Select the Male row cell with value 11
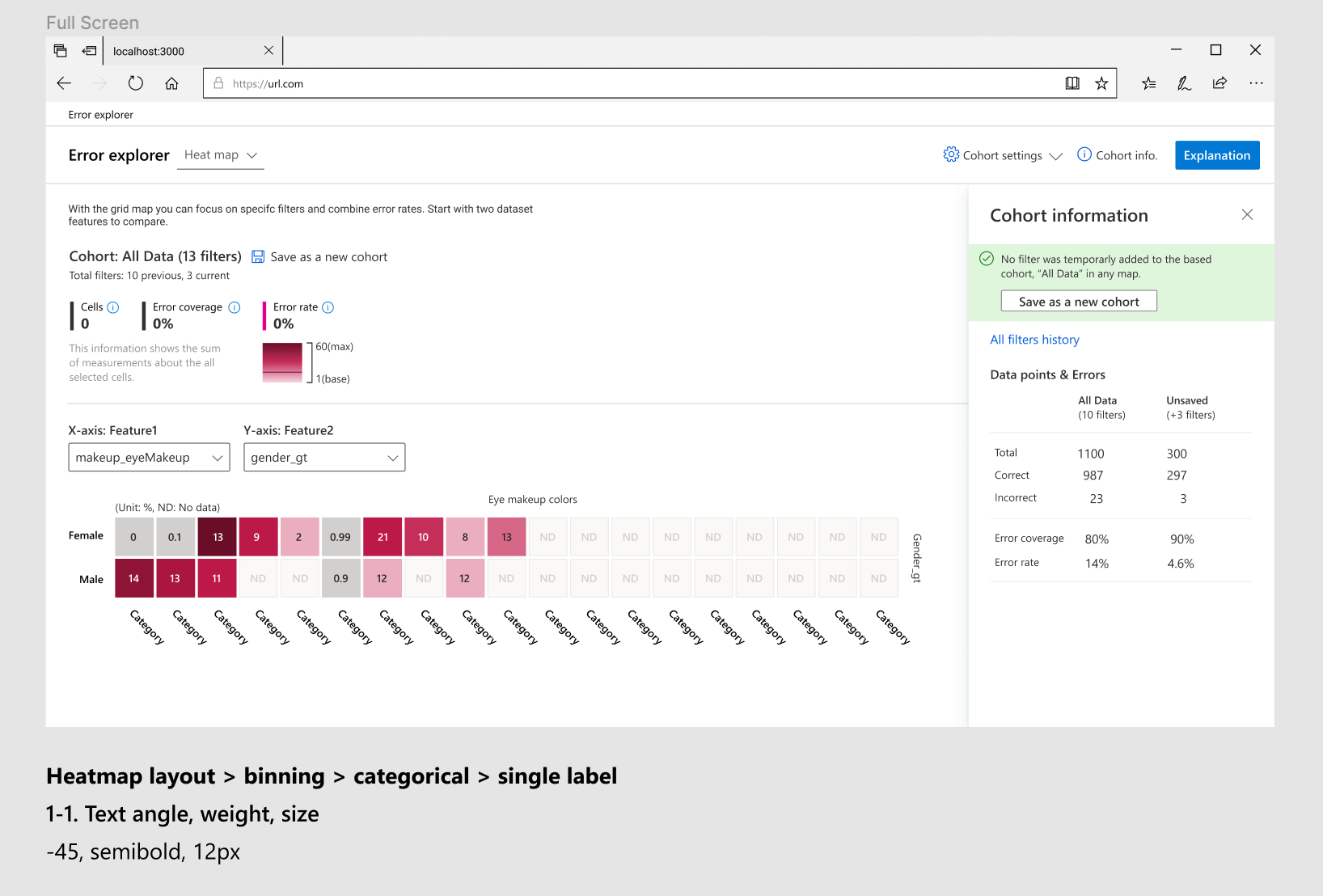Image resolution: width=1323 pixels, height=896 pixels. [x=217, y=578]
